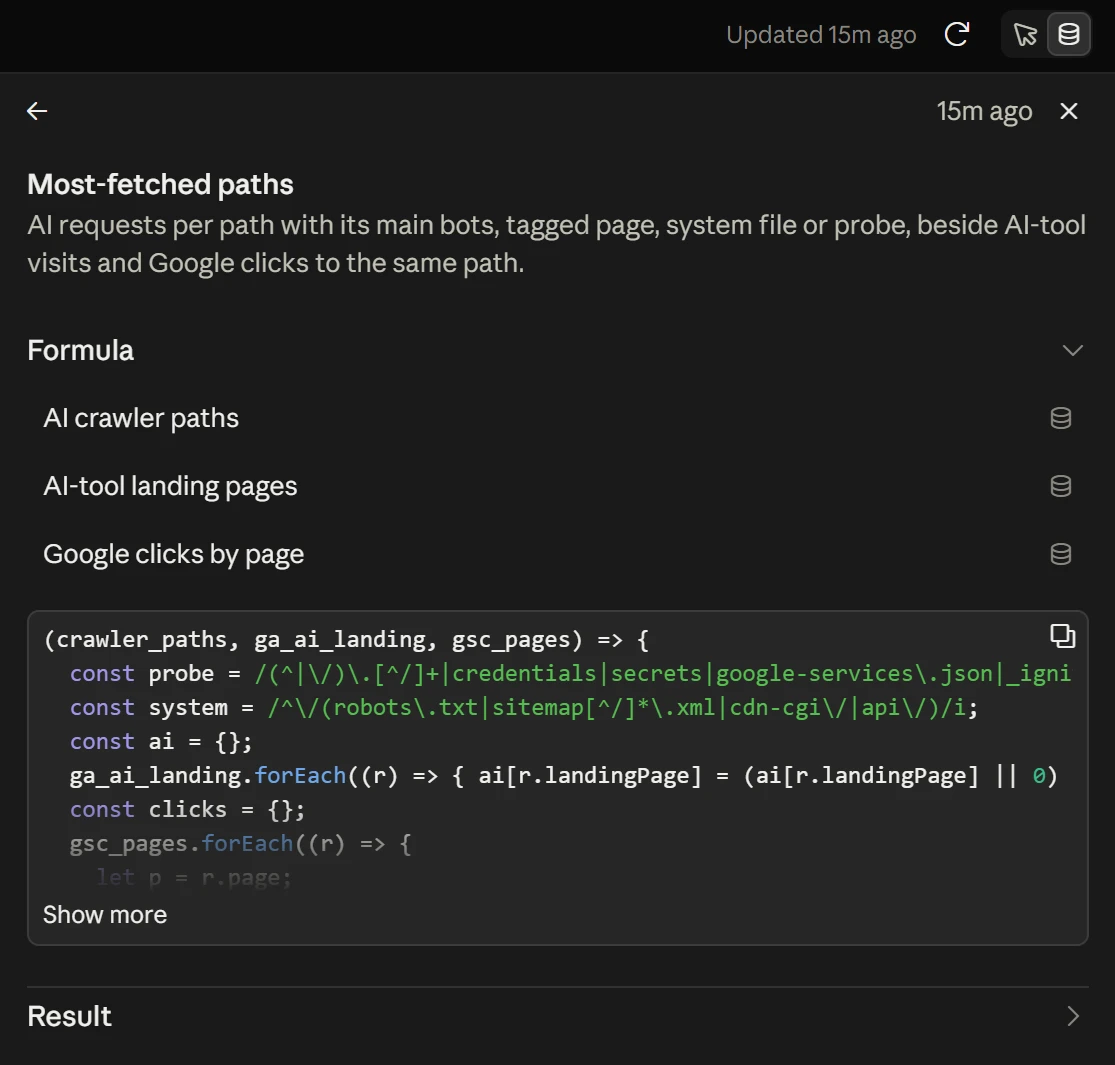Viewport: 1115px width, 1065px height.
Task: Click the const system regex line
Action: pos(524,707)
